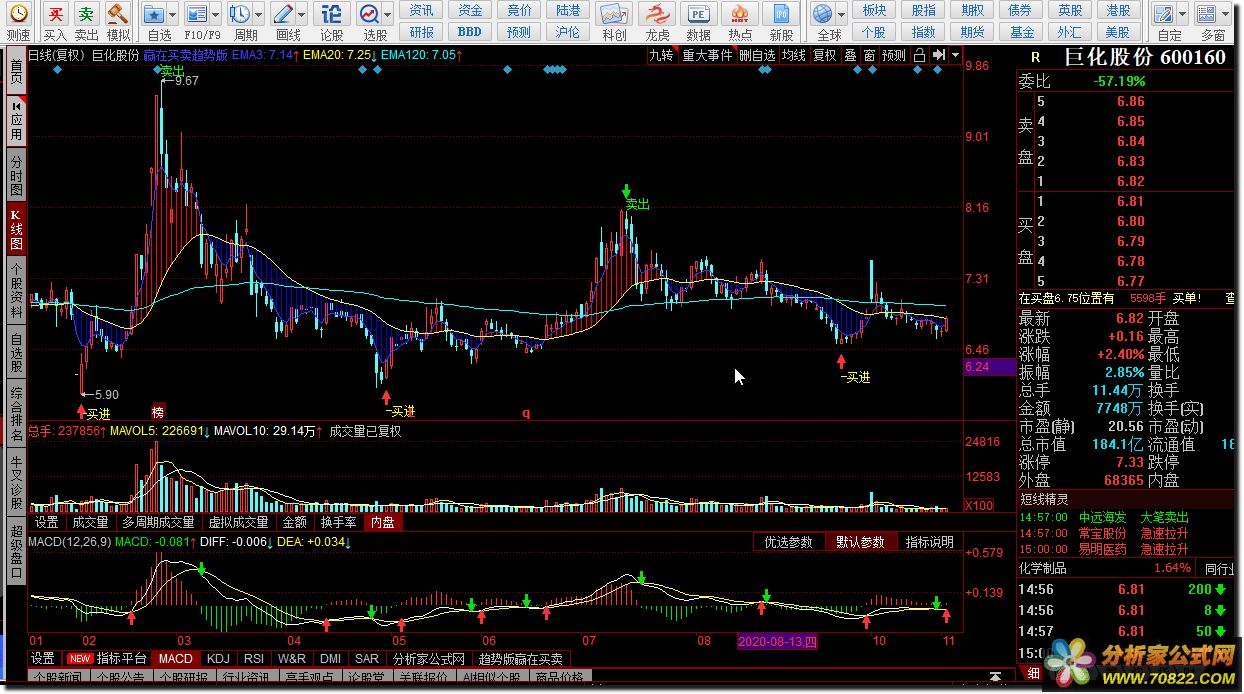Open 模拟 simulated trading gavel icon

118,14
